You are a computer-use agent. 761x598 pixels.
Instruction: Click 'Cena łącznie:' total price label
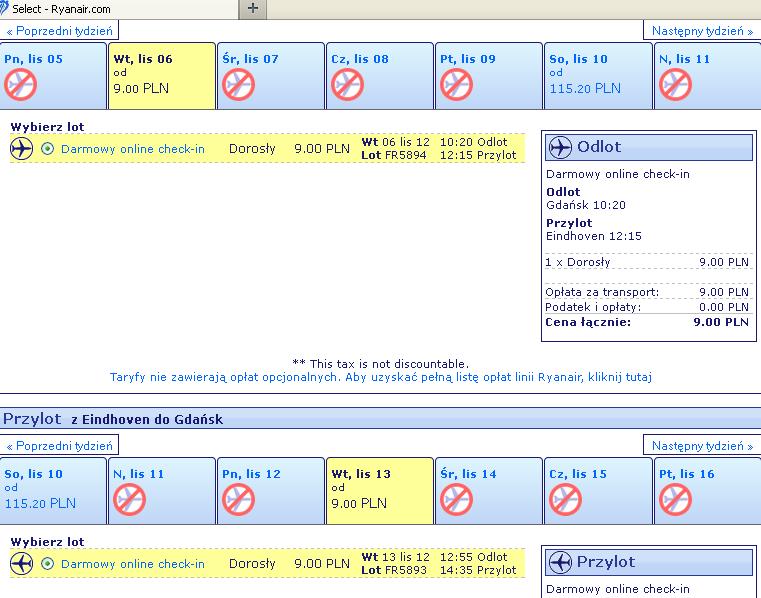(588, 322)
